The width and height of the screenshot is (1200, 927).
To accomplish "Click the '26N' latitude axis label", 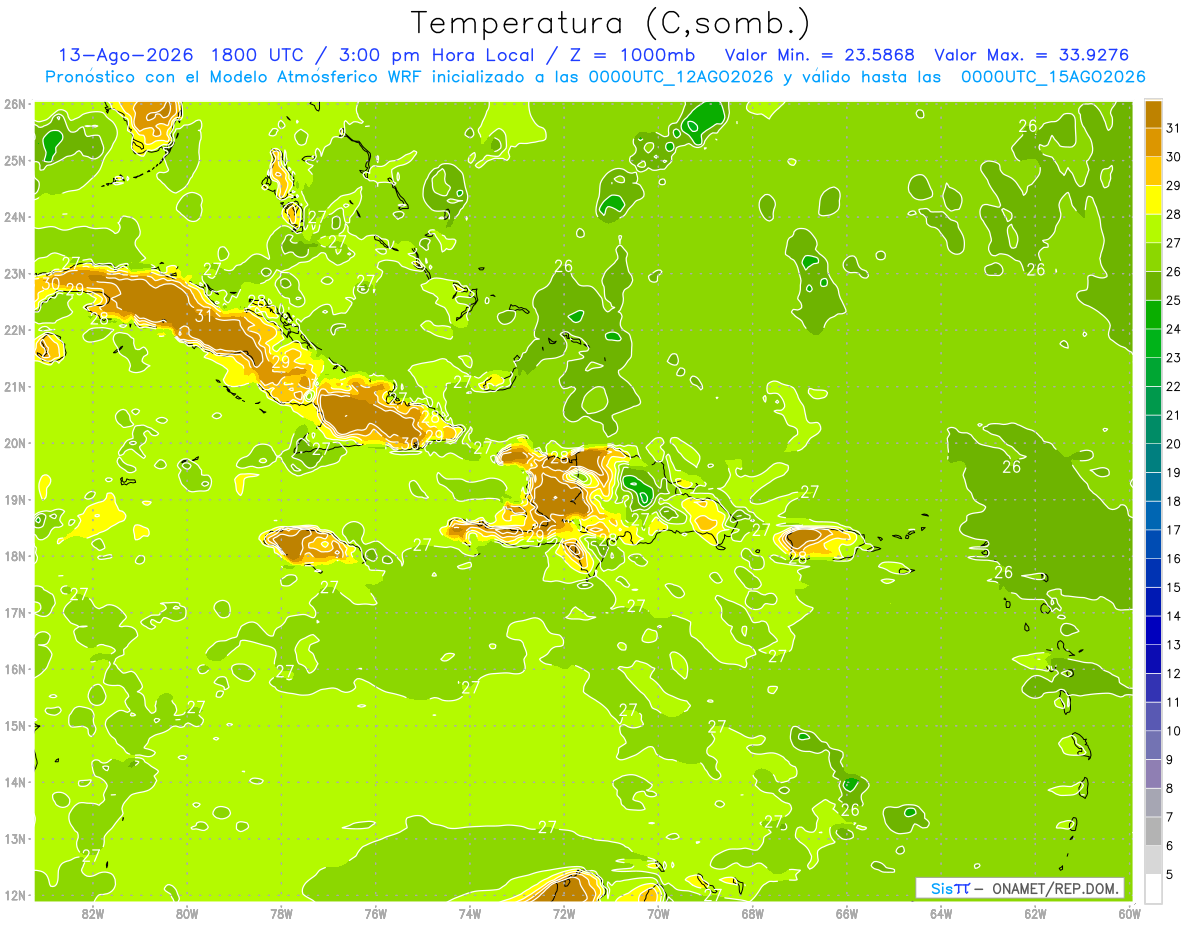I will [x=14, y=104].
